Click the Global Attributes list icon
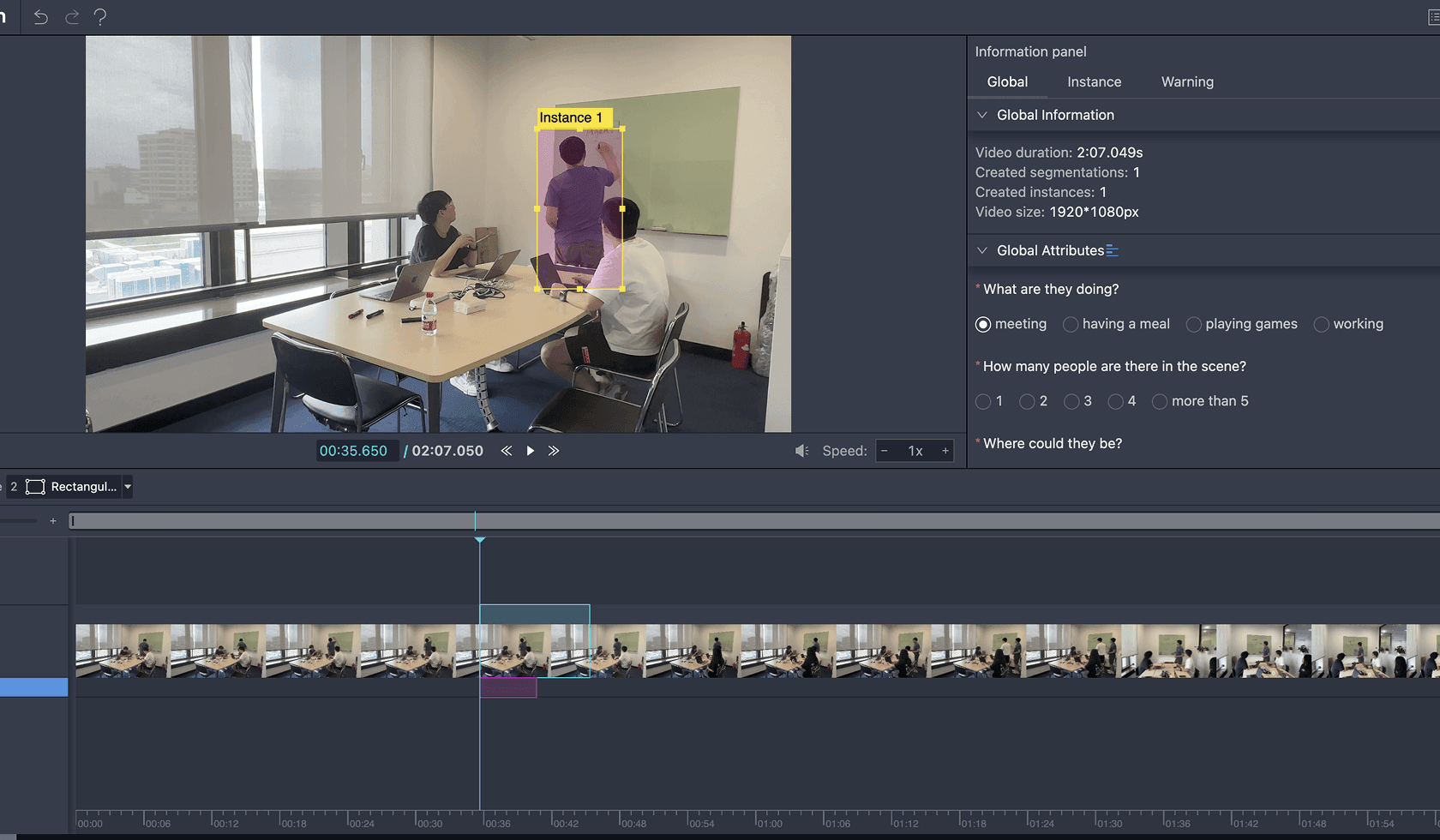 tap(1112, 250)
